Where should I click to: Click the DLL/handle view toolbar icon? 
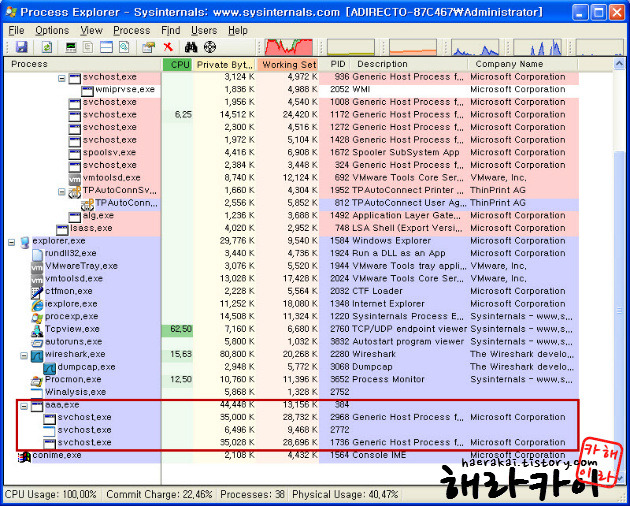(x=124, y=47)
